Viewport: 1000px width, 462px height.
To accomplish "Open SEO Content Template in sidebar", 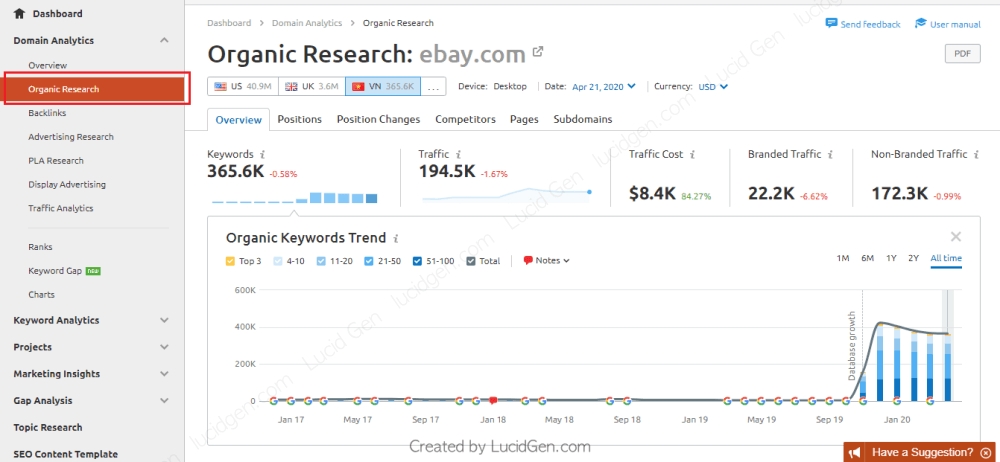I will pos(66,454).
